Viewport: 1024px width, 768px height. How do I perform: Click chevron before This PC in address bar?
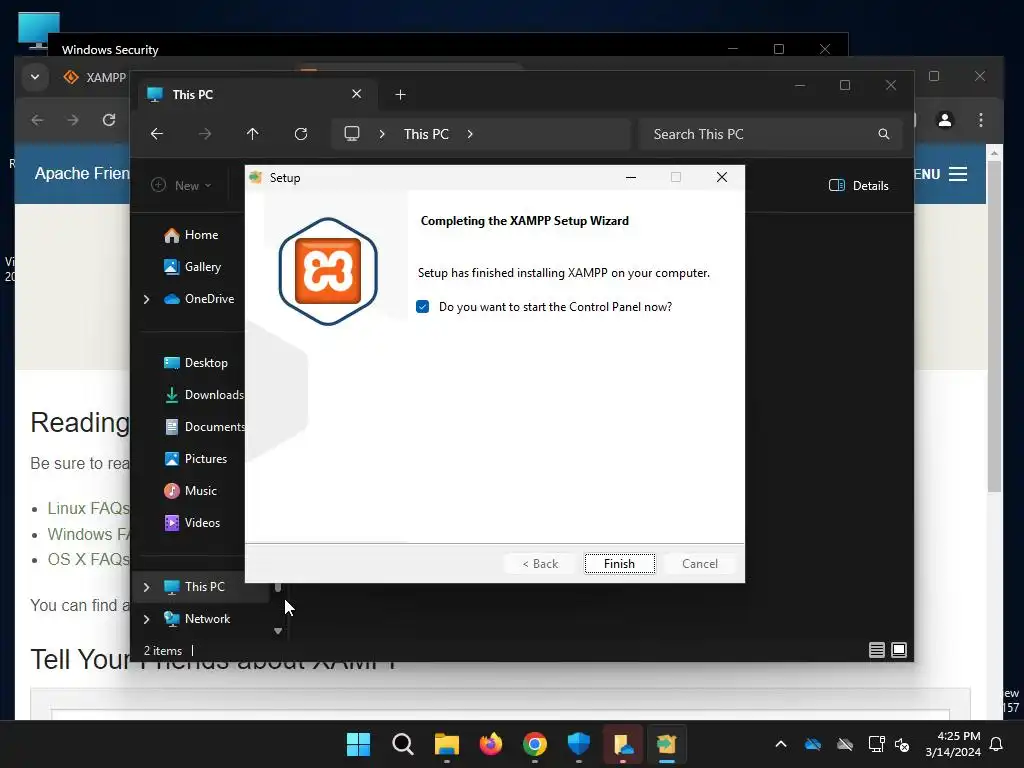382,134
